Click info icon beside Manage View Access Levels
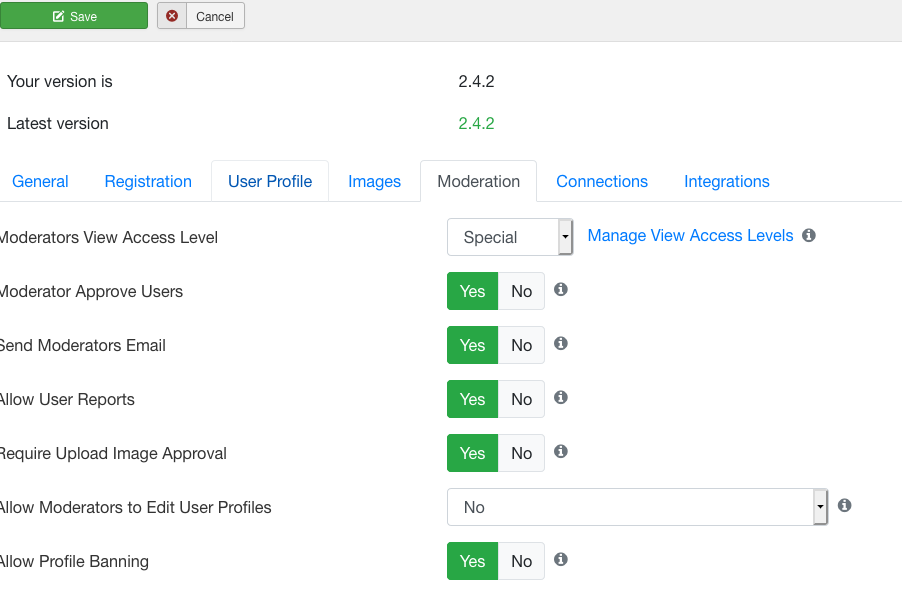902x596 pixels. pyautogui.click(x=809, y=235)
